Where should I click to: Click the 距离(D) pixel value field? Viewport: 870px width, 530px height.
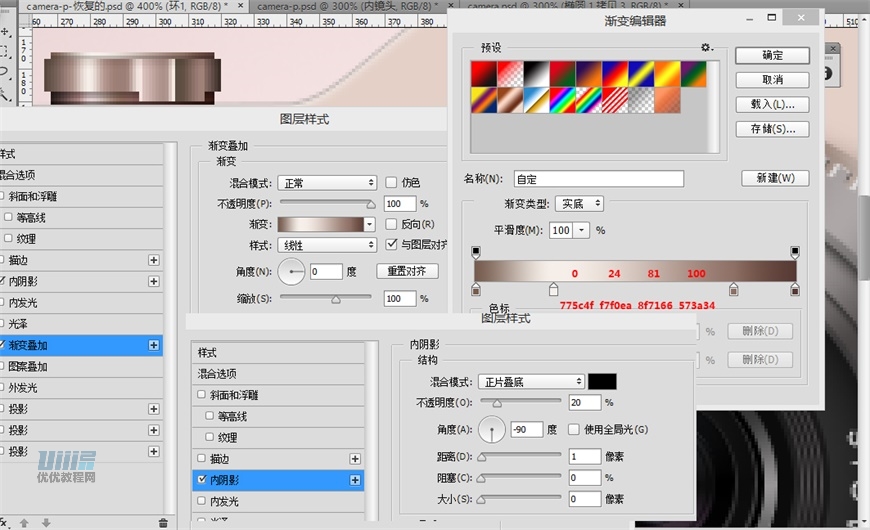585,456
